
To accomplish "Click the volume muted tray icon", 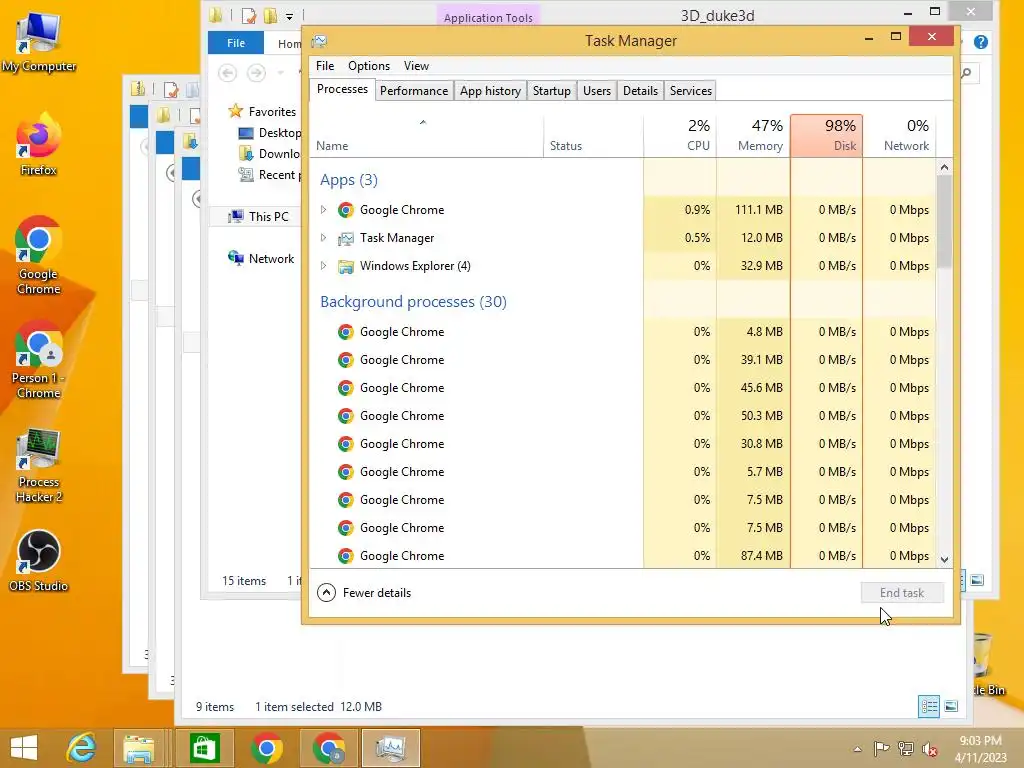I will coord(929,749).
